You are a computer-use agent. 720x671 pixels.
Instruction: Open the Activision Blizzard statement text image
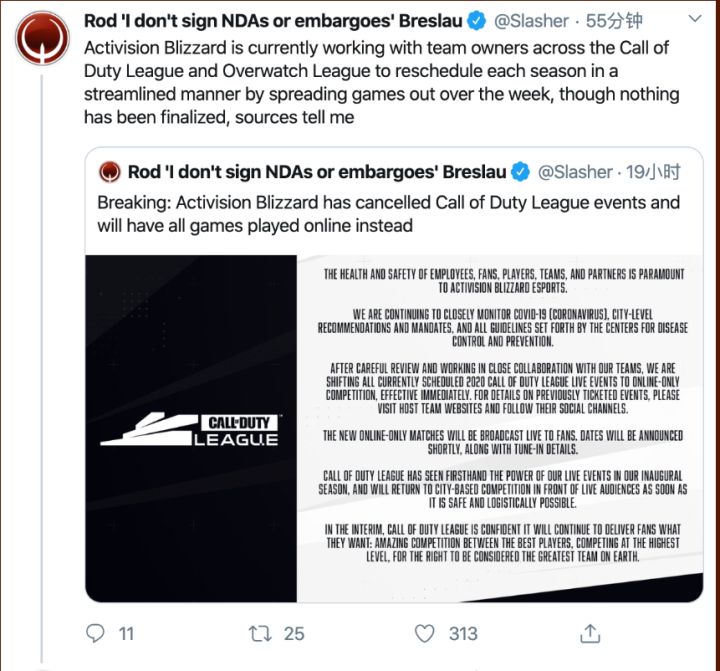[x=502, y=415]
